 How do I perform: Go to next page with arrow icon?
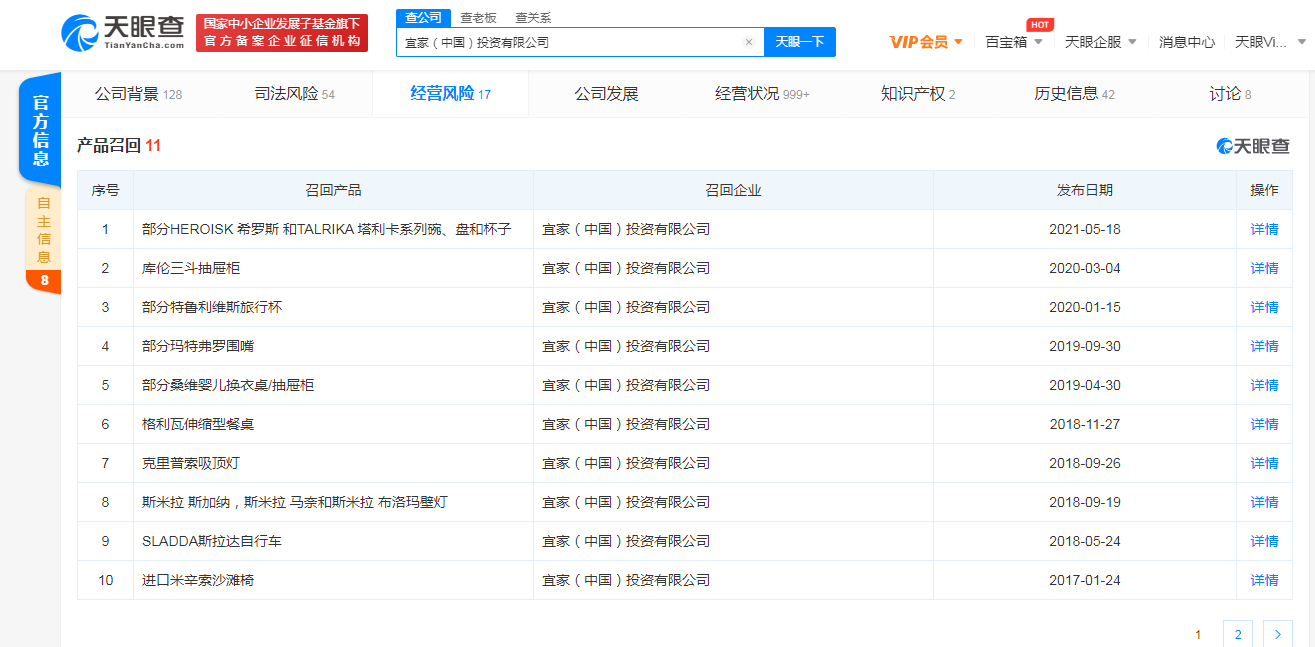tap(1277, 634)
